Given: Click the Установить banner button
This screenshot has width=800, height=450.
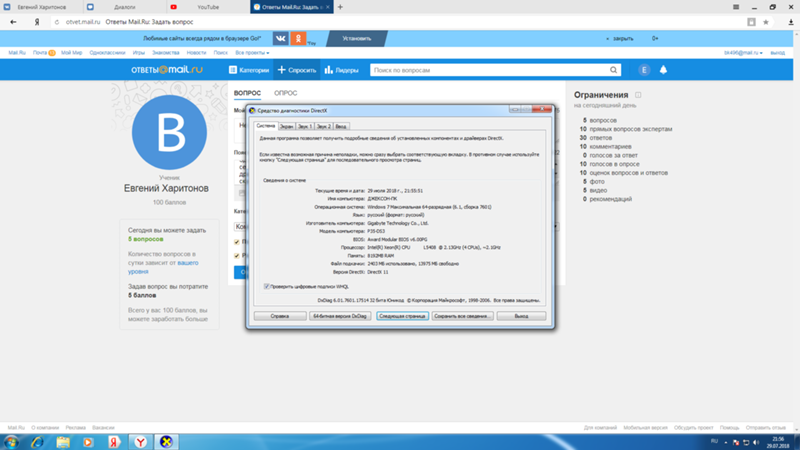Looking at the screenshot, I should pos(357,38).
